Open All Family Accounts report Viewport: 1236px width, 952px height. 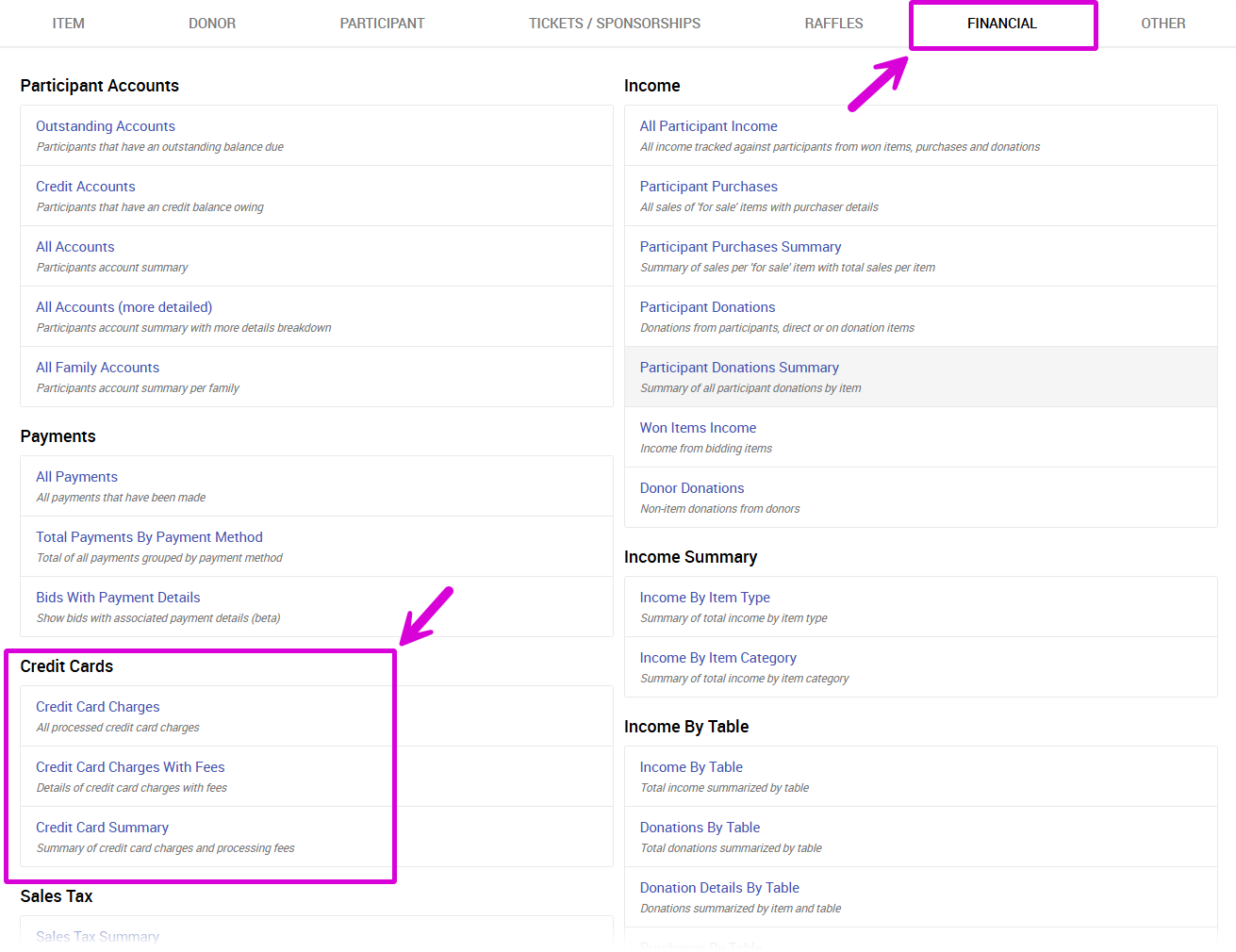coord(97,368)
